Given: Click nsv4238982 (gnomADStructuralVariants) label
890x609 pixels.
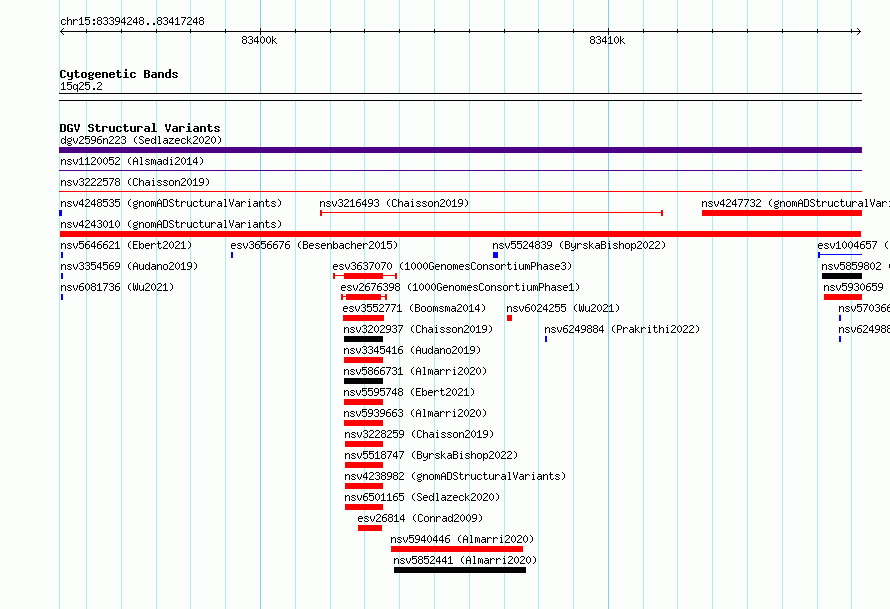Looking at the screenshot, I should [x=455, y=476].
